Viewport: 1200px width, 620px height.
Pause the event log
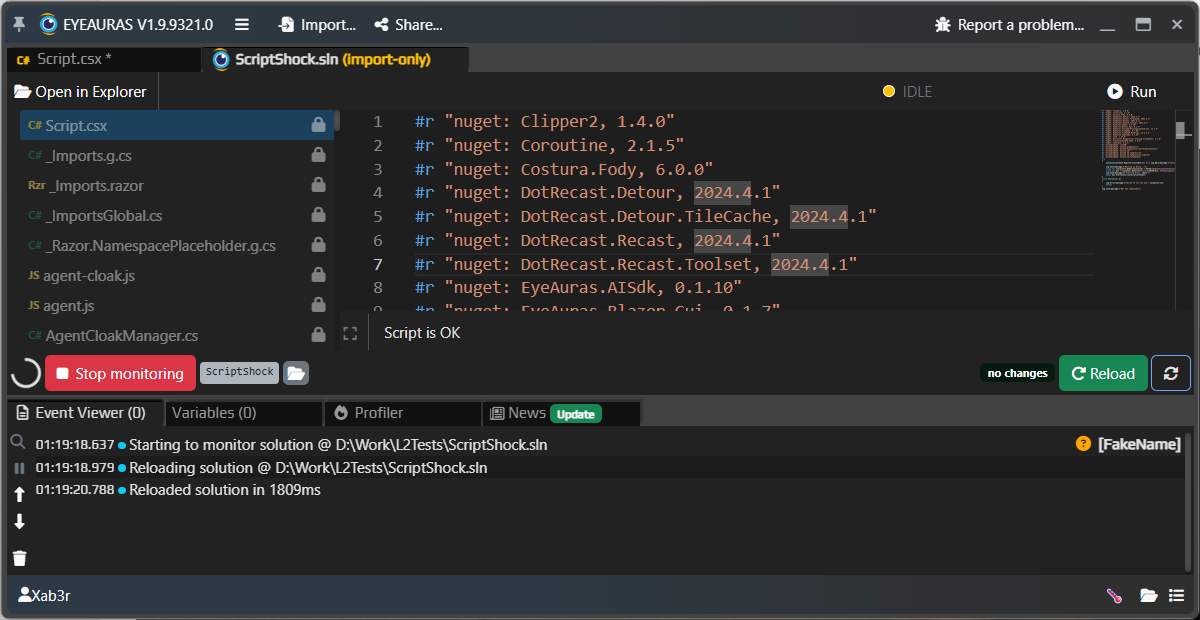coord(18,468)
